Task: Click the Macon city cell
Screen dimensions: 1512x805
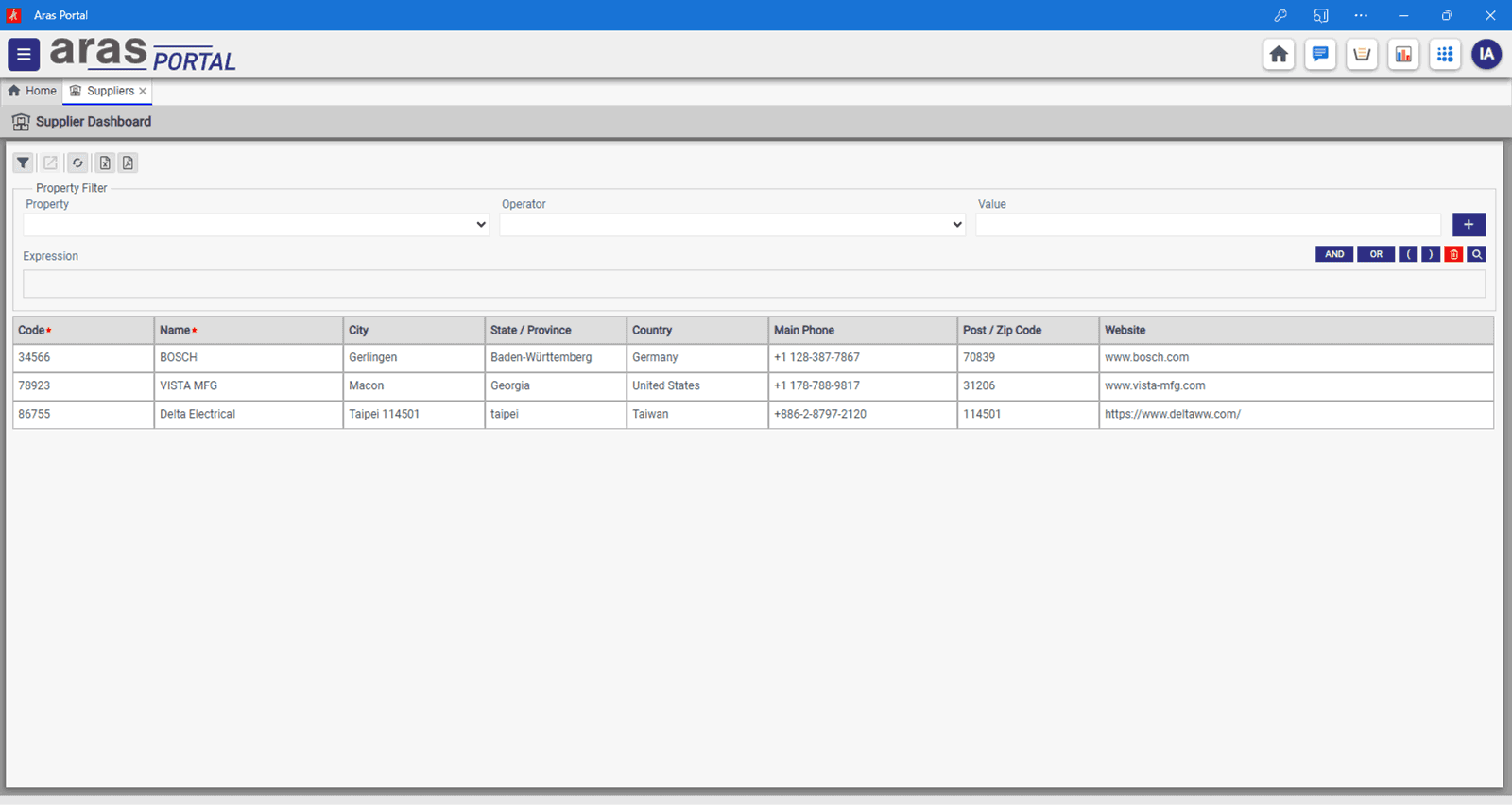Action: coord(414,385)
